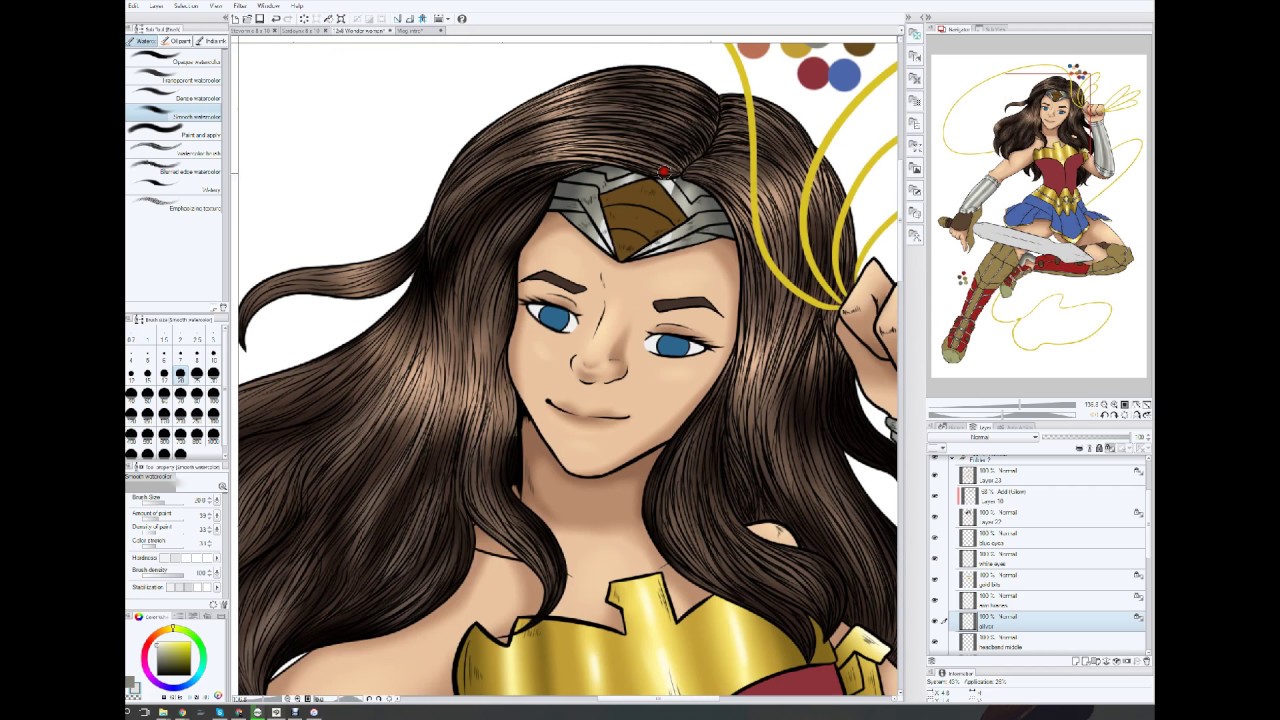Screen dimensions: 1280x720
Task: Hide Layer 18 Add (Glow) eye icon
Action: pos(935,496)
